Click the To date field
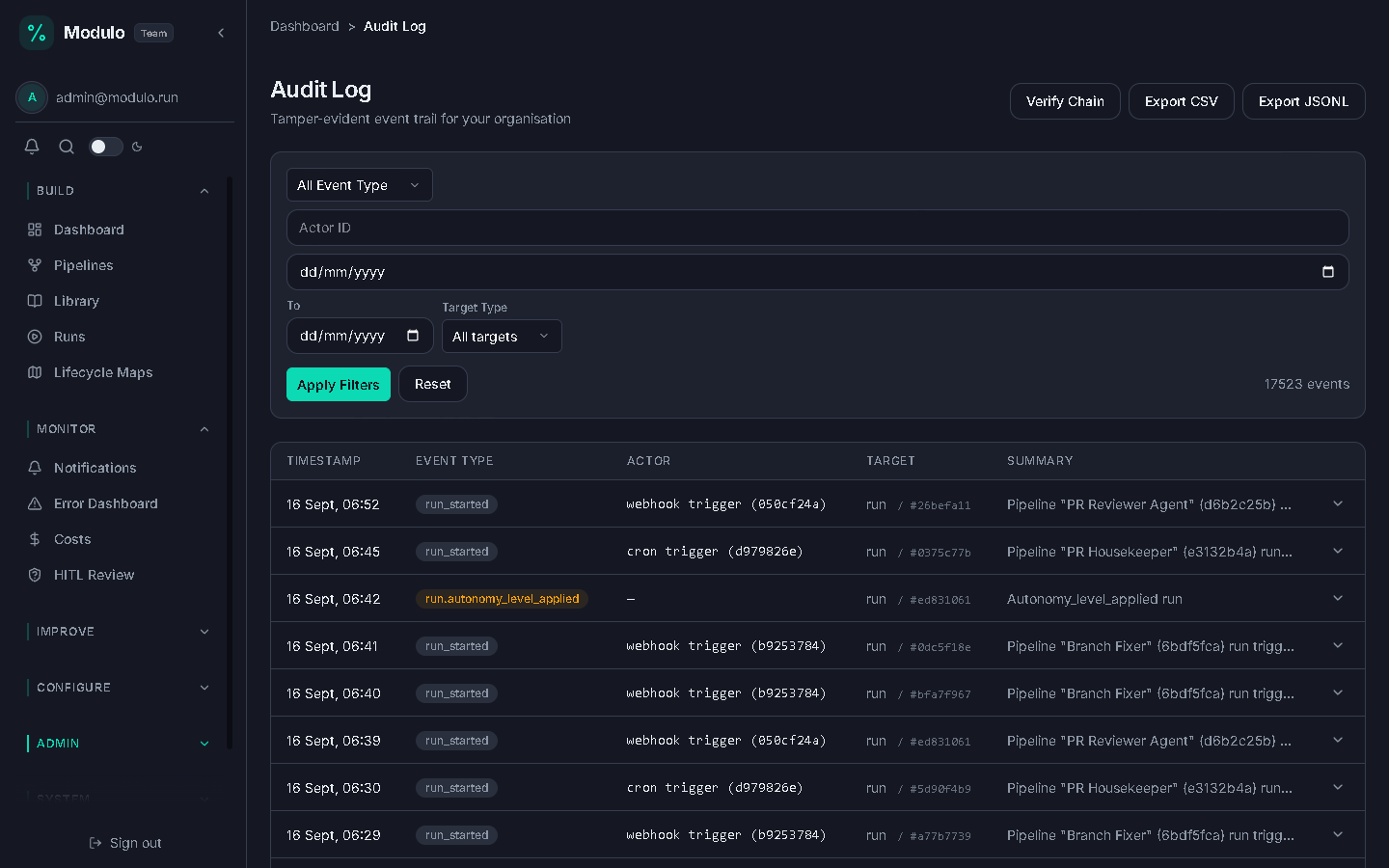The height and width of the screenshot is (868, 1389). coord(360,336)
